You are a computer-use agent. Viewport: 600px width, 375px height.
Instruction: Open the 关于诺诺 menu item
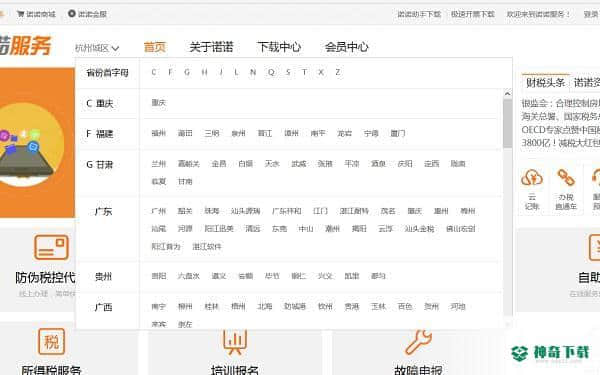click(x=211, y=47)
